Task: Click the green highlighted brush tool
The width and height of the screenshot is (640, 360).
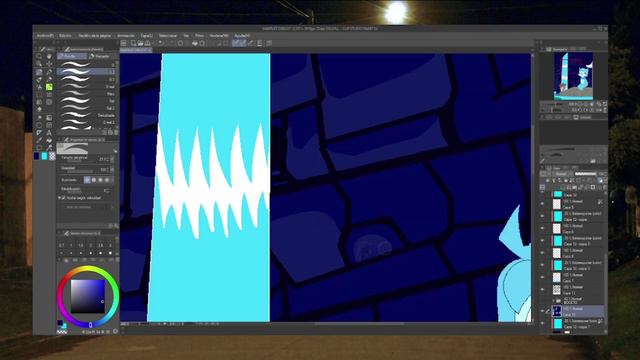Action: click(49, 87)
